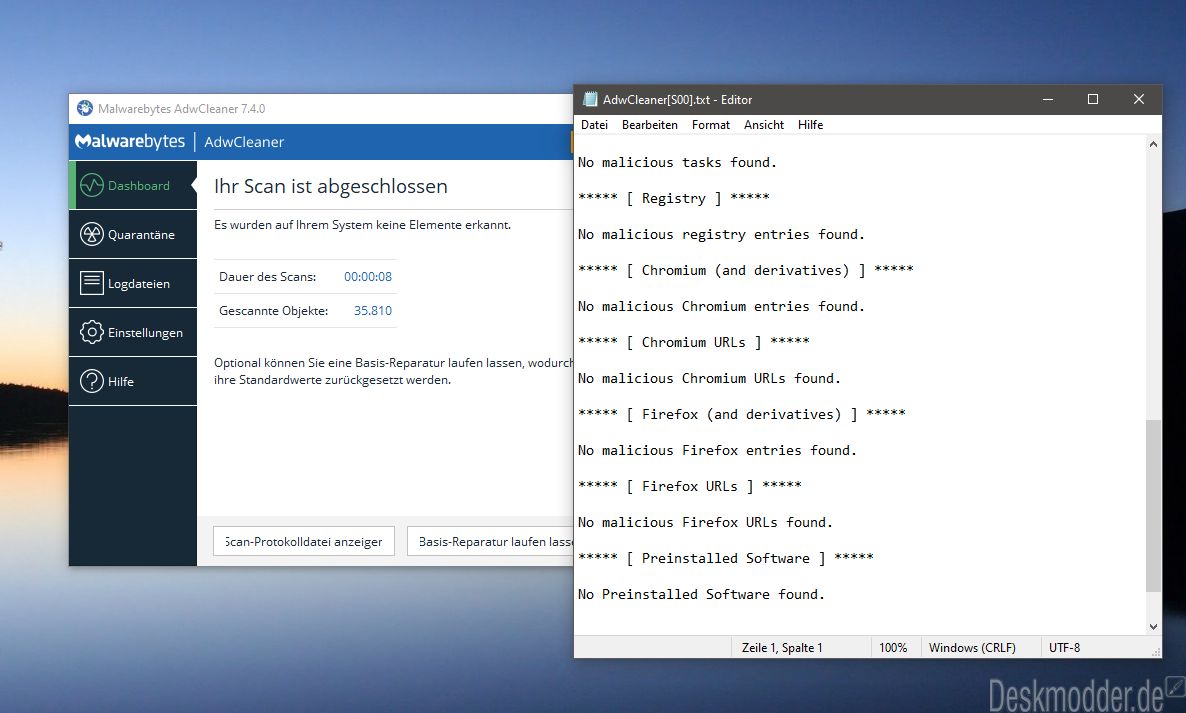
Task: Close the Editor window
Action: click(1138, 99)
